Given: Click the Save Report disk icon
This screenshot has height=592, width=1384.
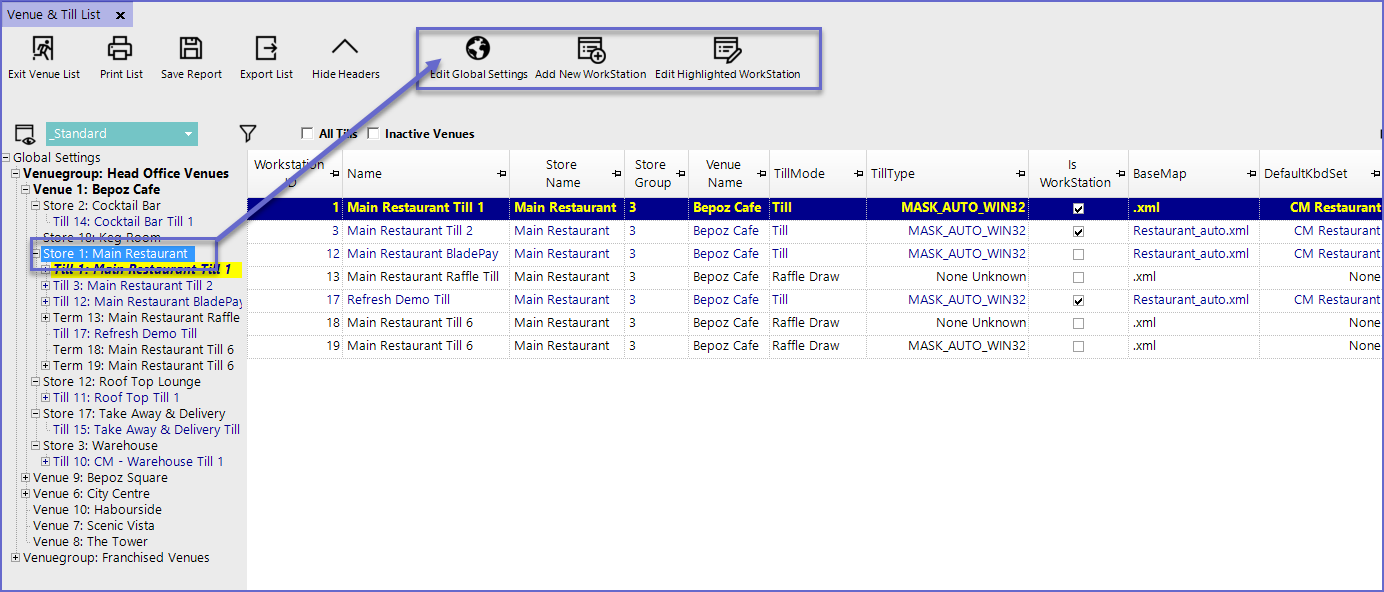Looking at the screenshot, I should pos(191,48).
